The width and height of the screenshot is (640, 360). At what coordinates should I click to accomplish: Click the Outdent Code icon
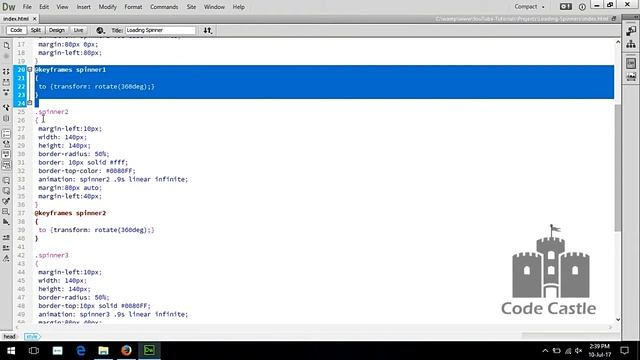tap(6, 248)
